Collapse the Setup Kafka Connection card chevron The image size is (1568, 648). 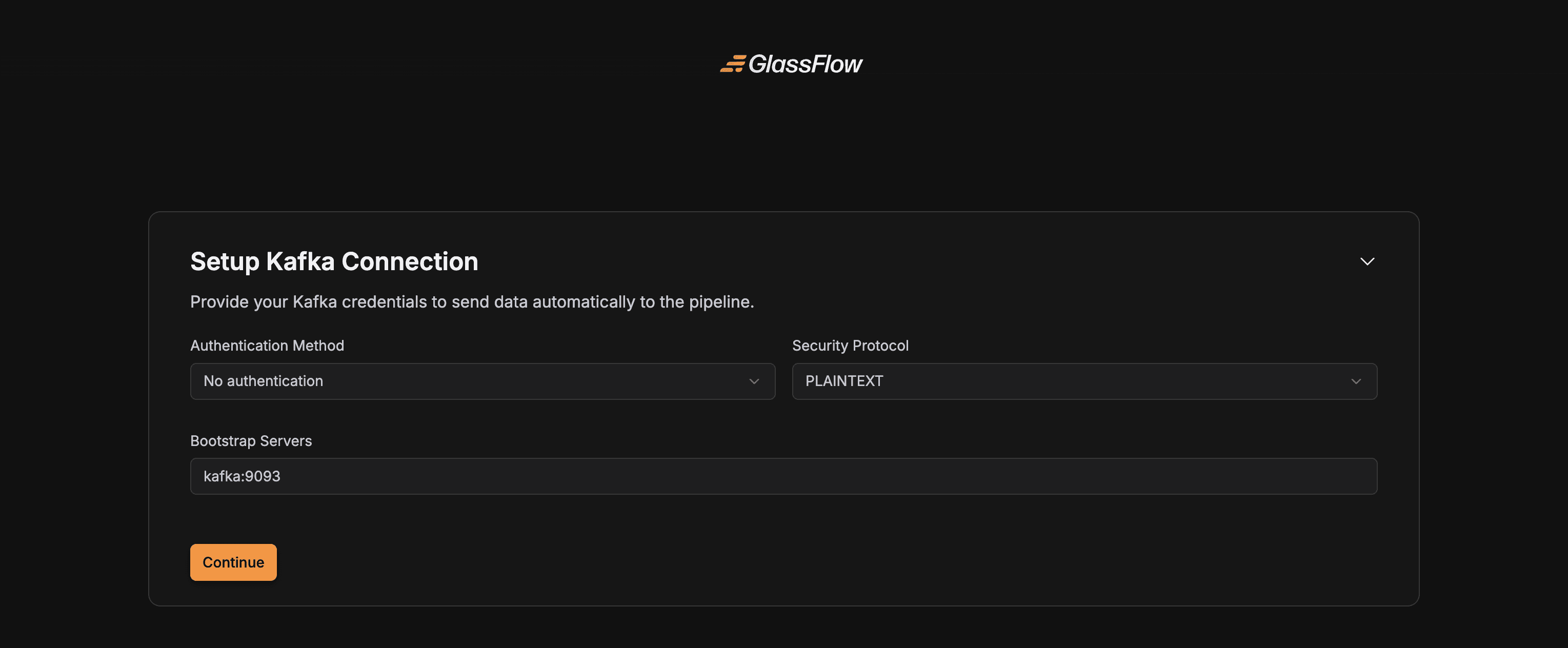click(x=1367, y=261)
